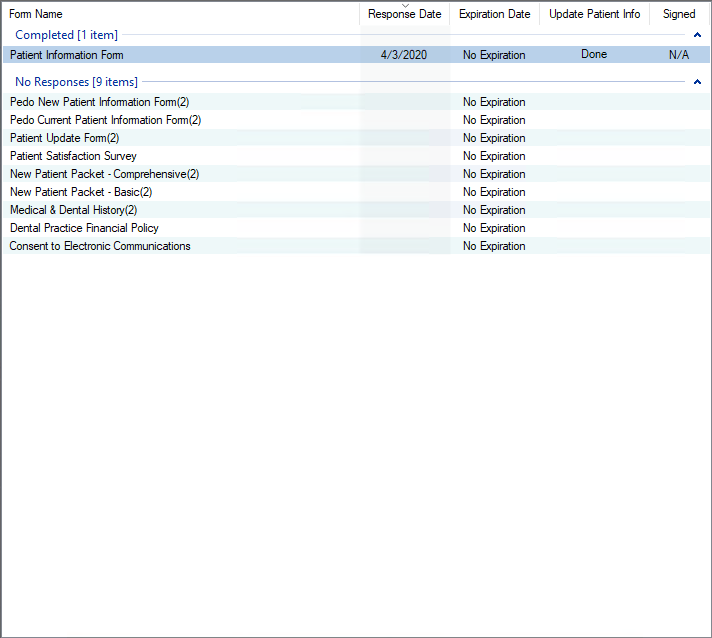Select the Patient Information Form row
The height and width of the screenshot is (638, 712).
point(67,55)
